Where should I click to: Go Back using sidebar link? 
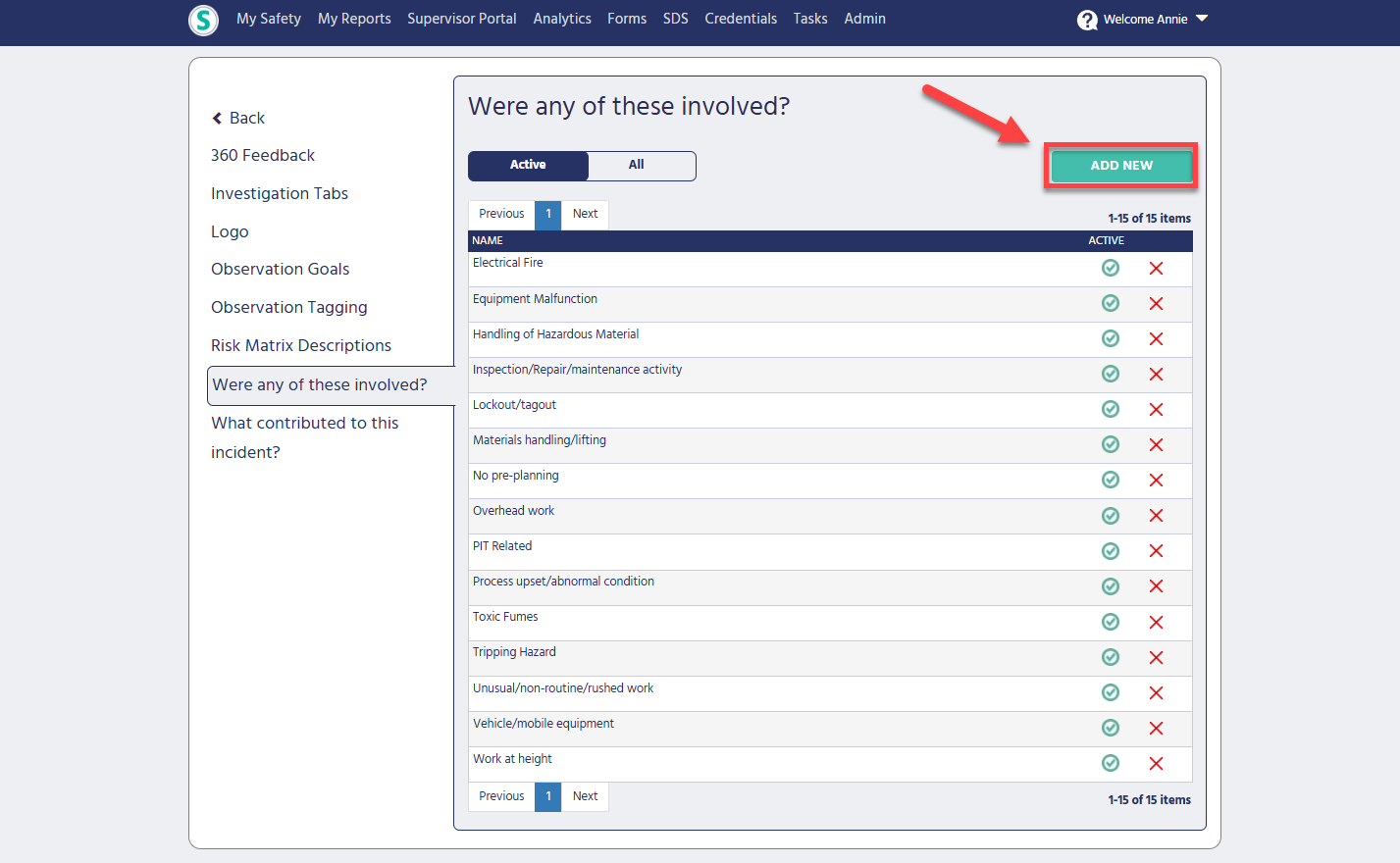tap(238, 118)
